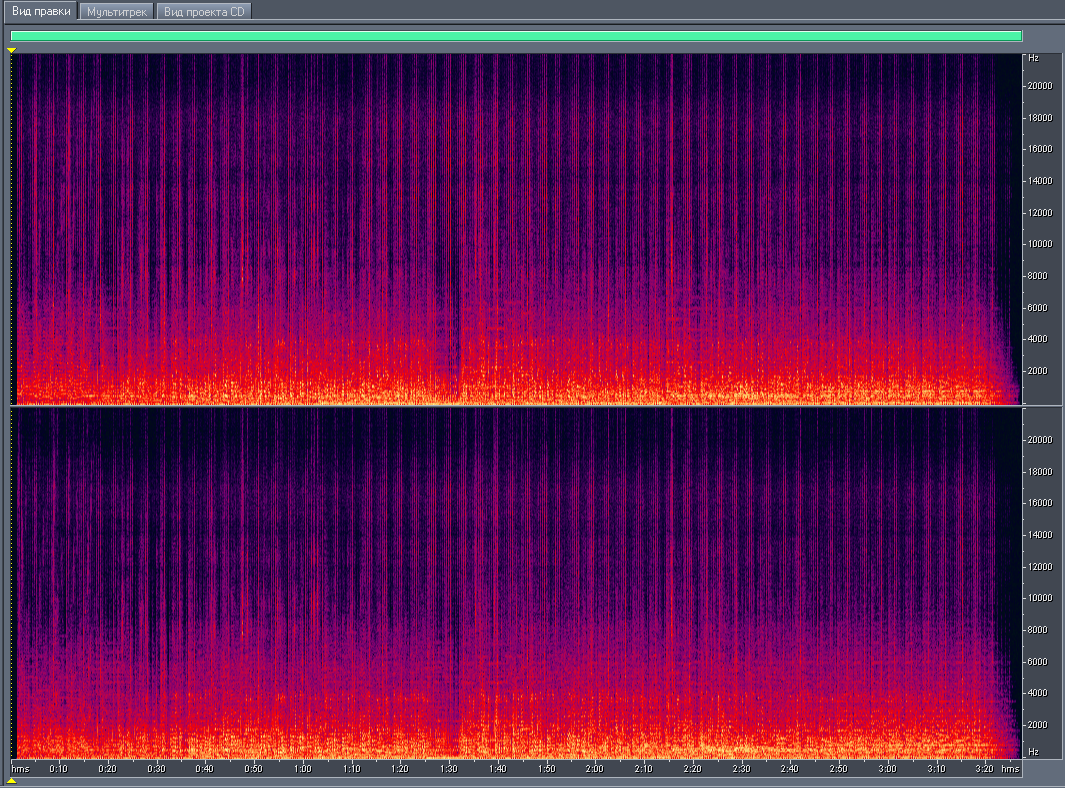1065x788 pixels.
Task: Click the green horizontal zoom range bar
Action: tap(516, 36)
